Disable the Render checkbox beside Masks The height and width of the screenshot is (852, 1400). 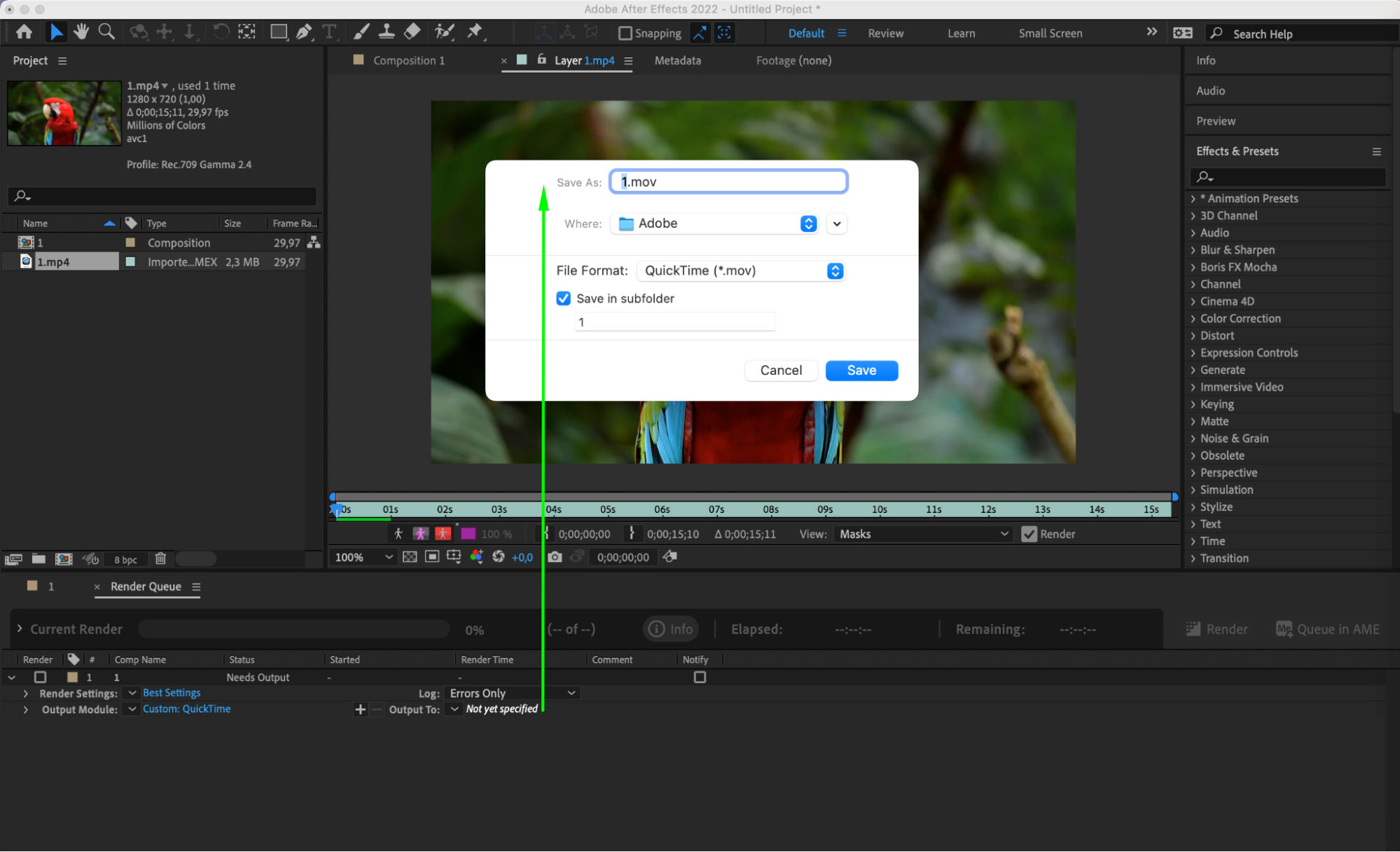pos(1029,534)
